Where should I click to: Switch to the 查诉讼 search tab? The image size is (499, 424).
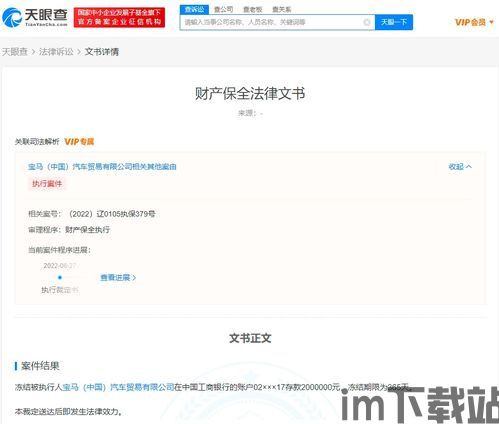(194, 9)
